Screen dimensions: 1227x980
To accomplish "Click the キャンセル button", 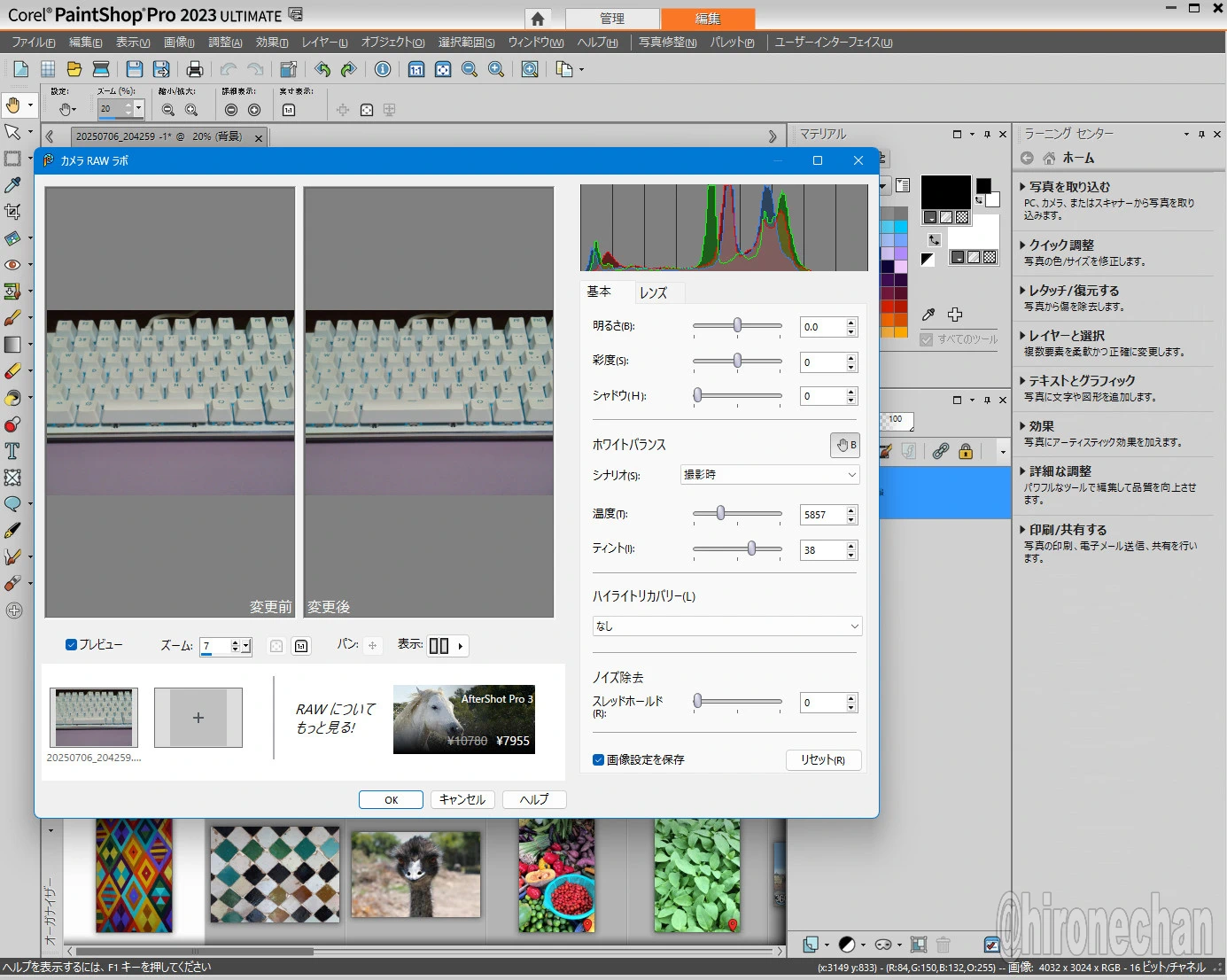I will (x=462, y=799).
